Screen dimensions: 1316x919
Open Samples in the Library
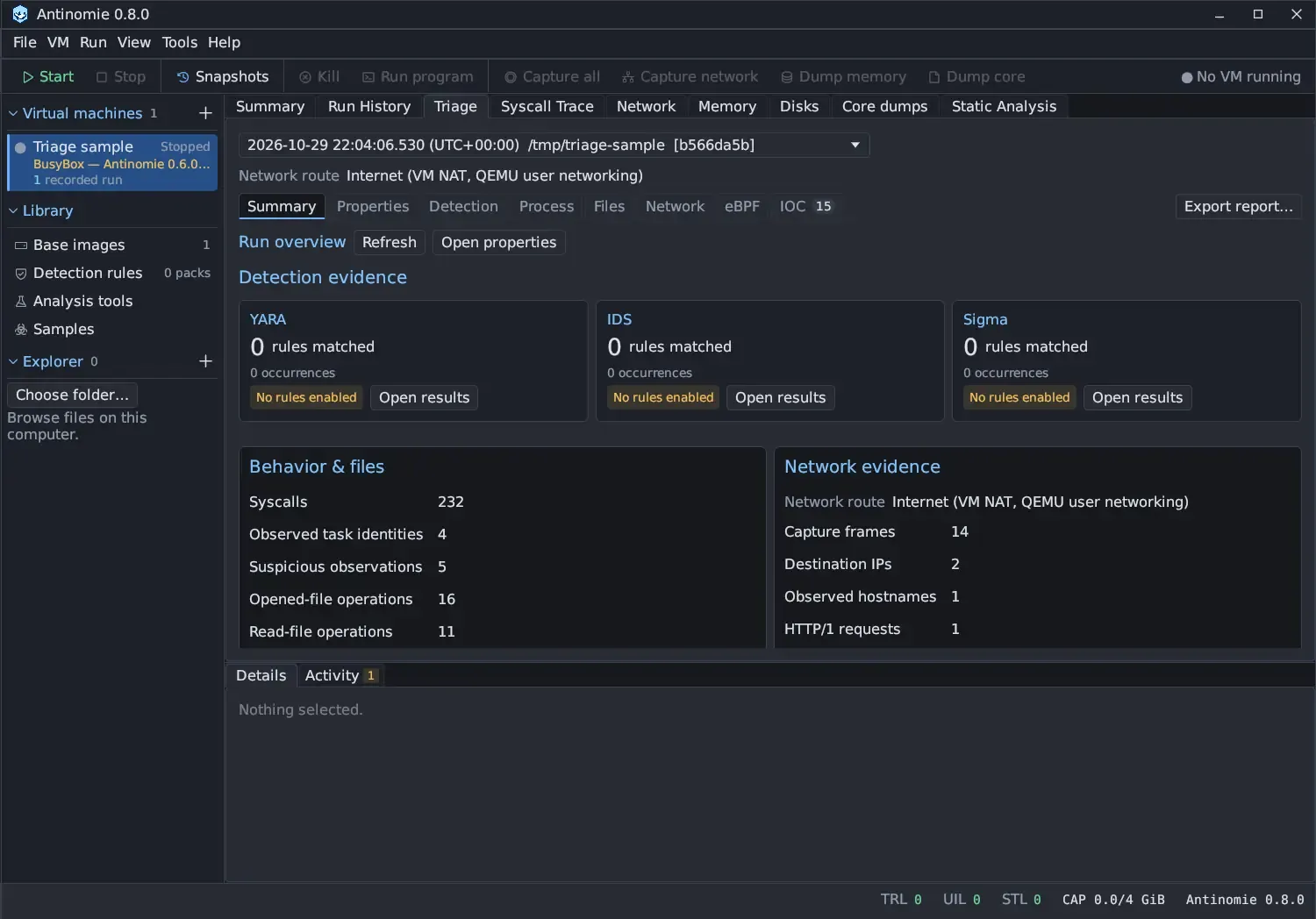tap(112, 329)
